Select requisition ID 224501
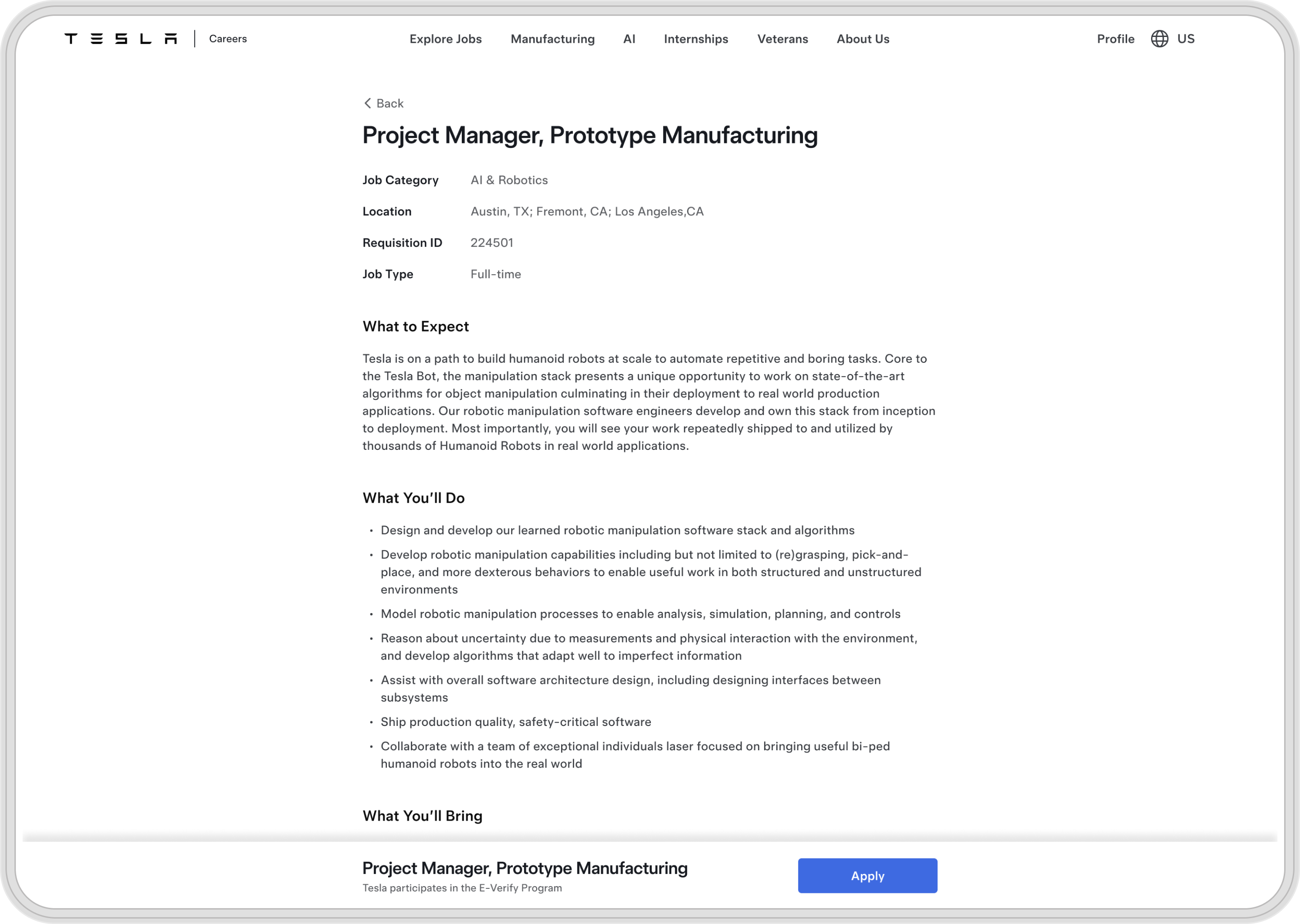The height and width of the screenshot is (924, 1300). [x=491, y=242]
